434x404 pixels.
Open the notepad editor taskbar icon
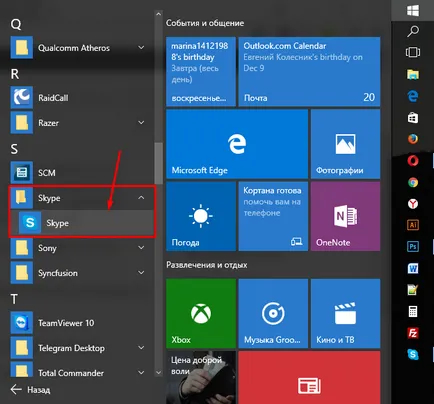(413, 290)
